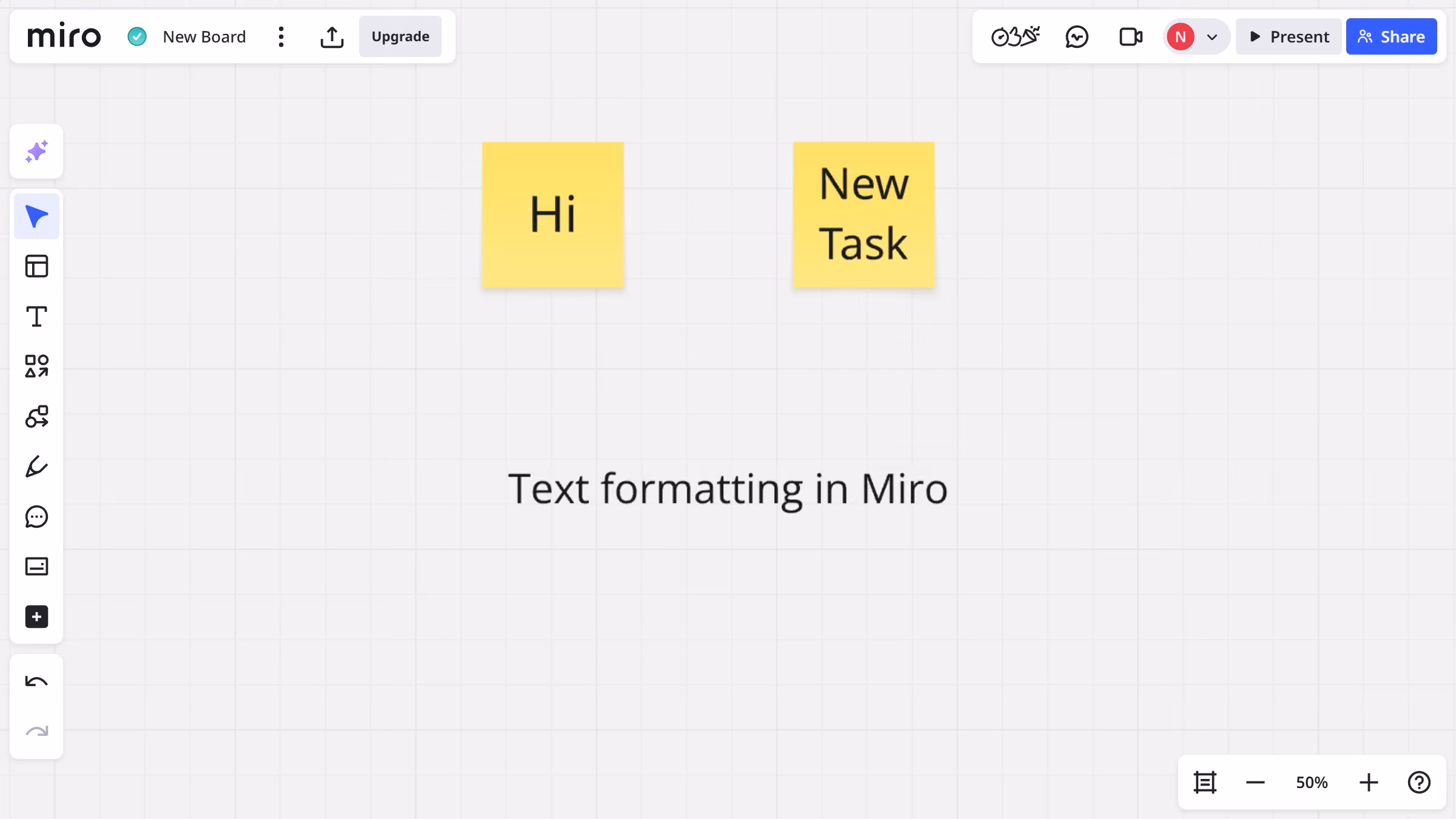Select the Text tool
The height and width of the screenshot is (819, 1456).
pos(36,317)
